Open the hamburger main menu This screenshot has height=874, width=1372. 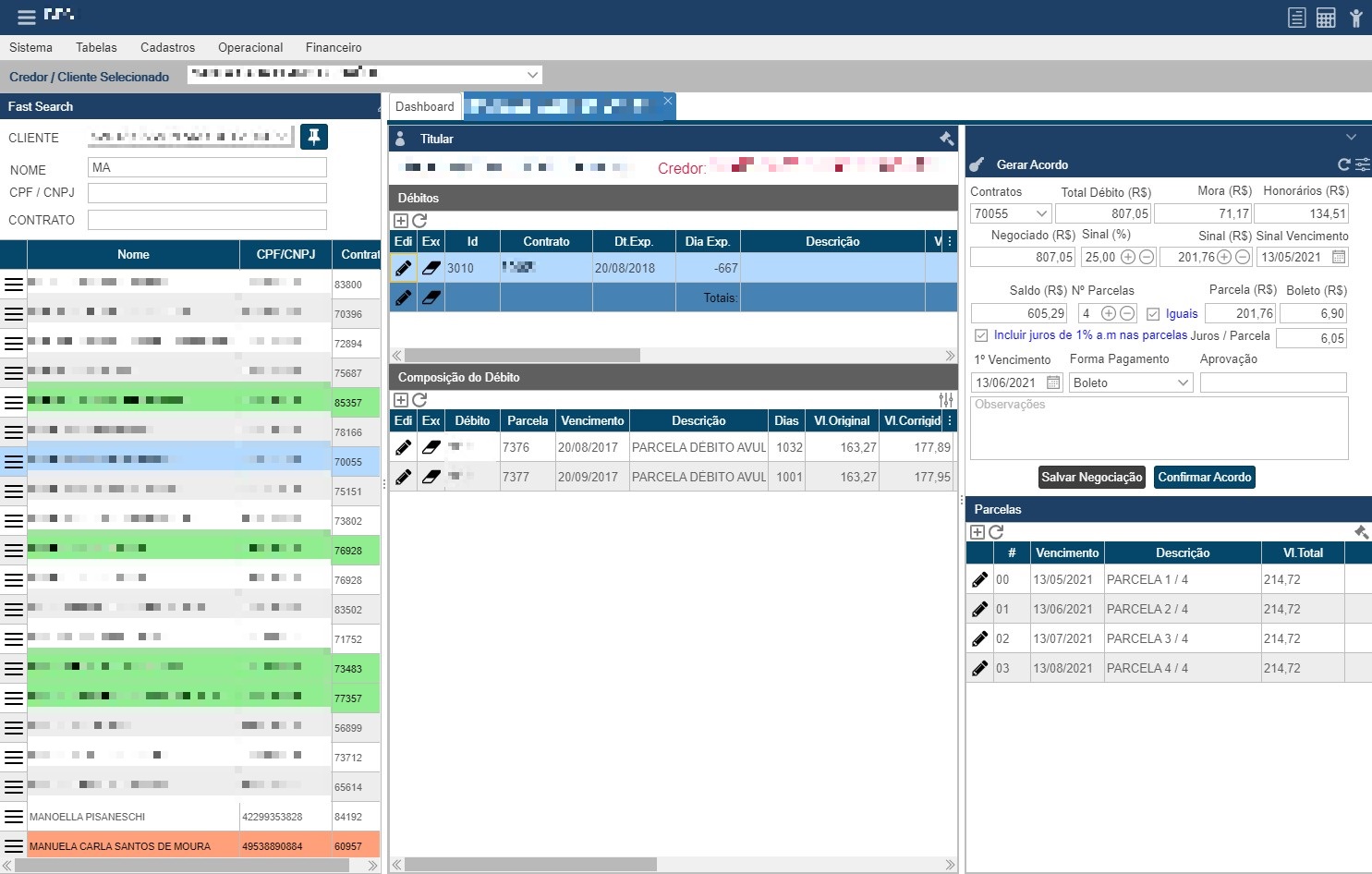tap(26, 17)
